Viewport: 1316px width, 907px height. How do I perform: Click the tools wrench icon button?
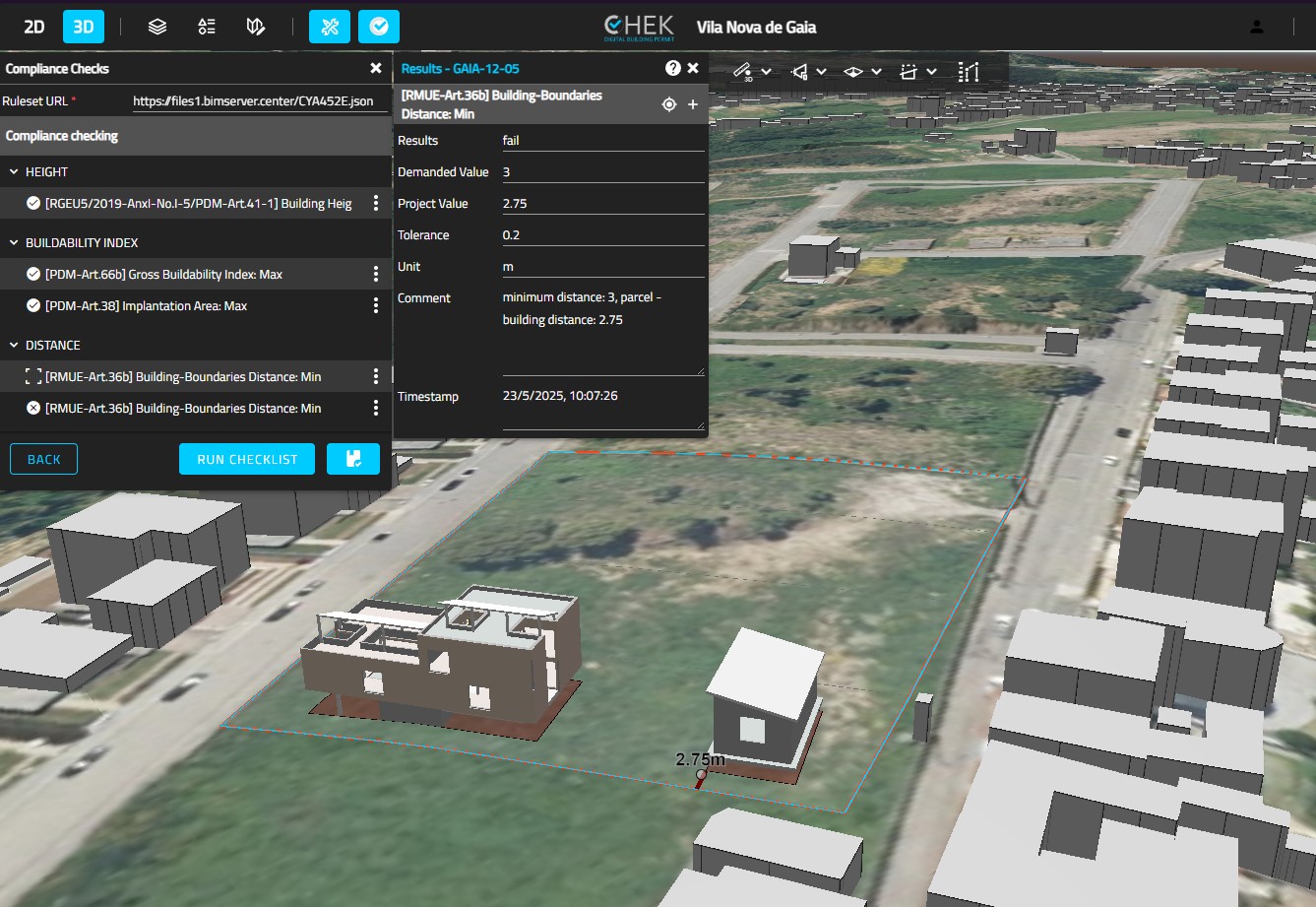coord(330,27)
